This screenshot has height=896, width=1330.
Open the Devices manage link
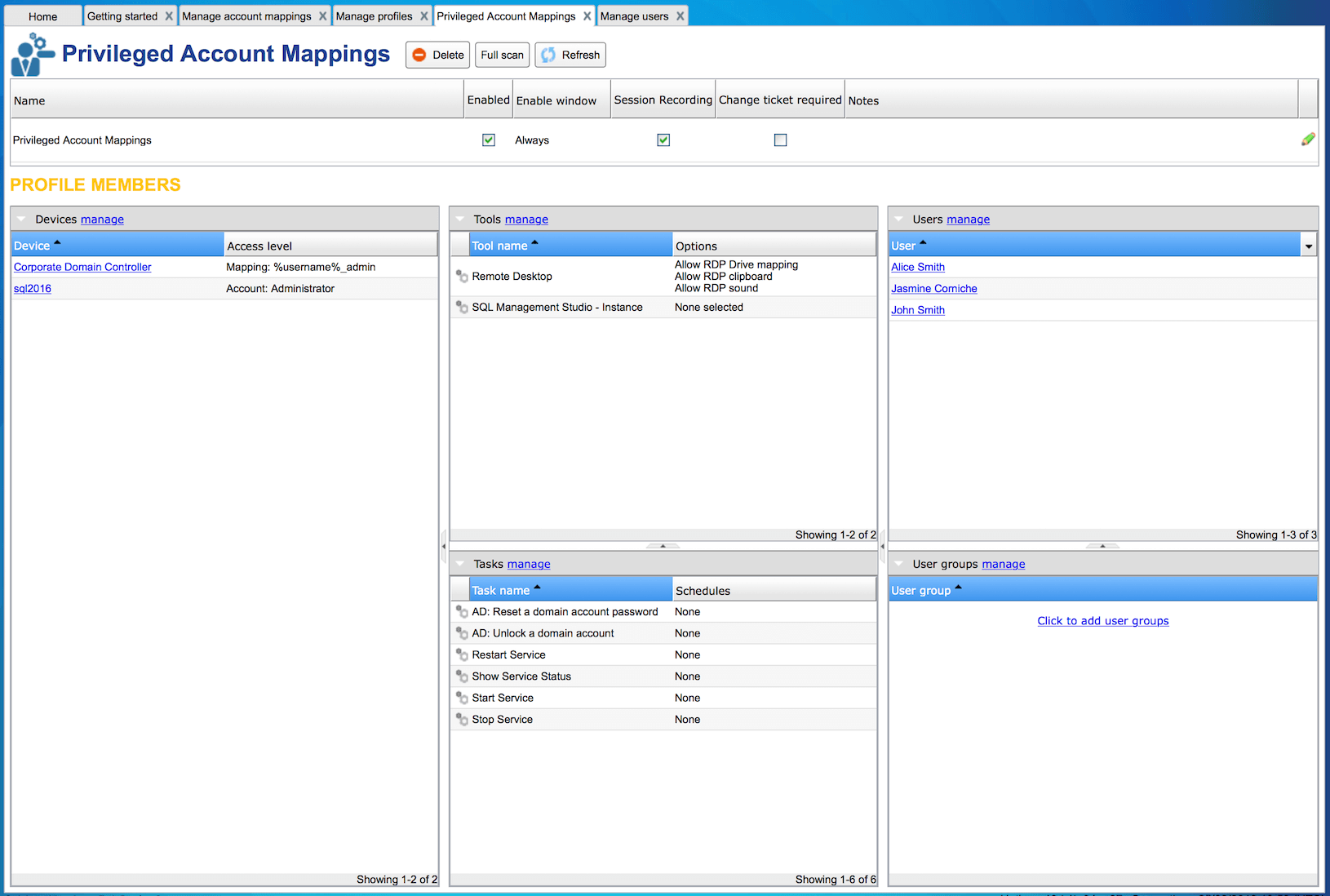102,220
